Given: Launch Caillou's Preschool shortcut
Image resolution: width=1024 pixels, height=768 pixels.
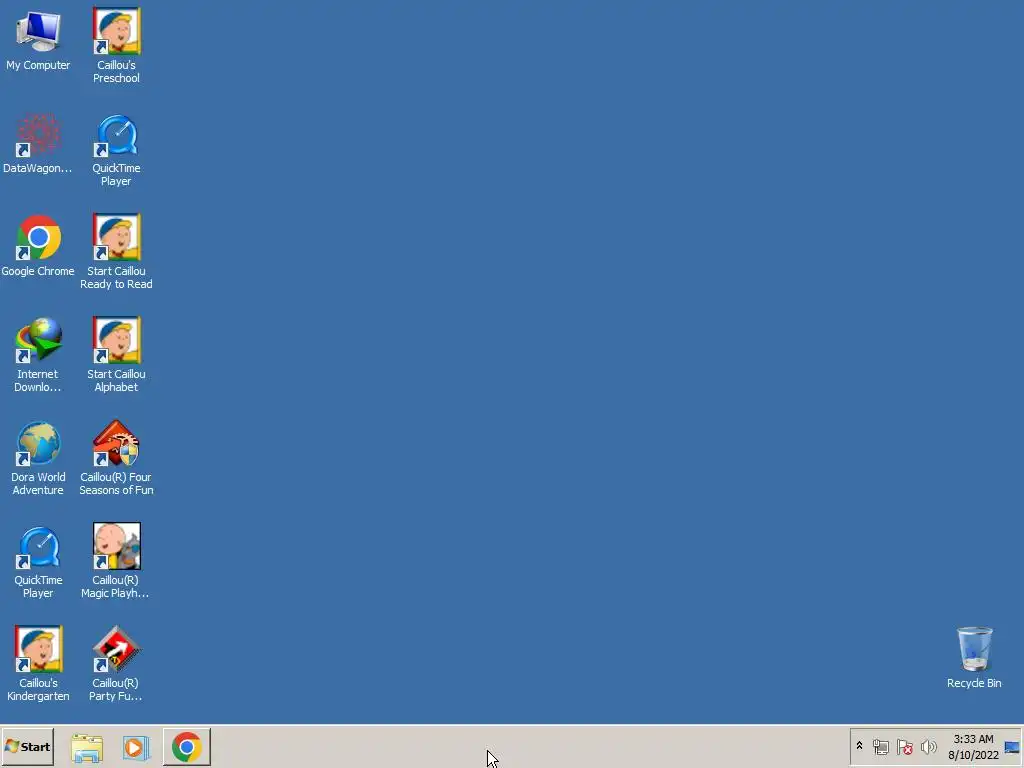Looking at the screenshot, I should coord(116,46).
